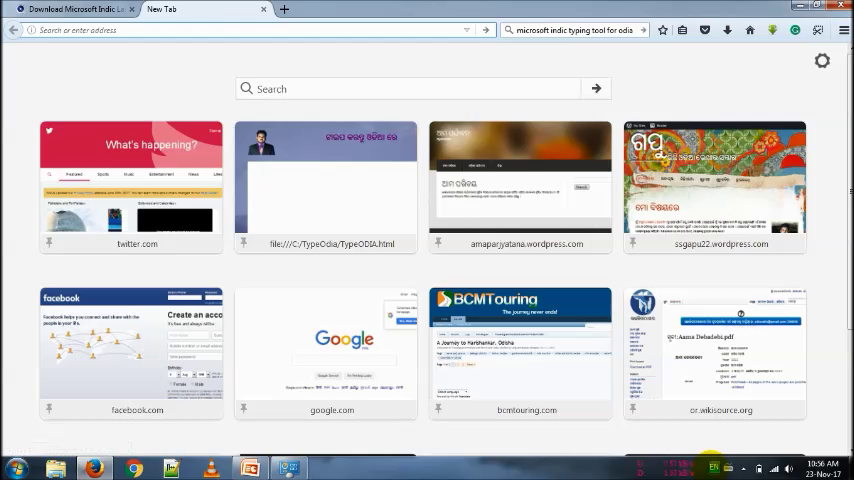Open the Windows Start button

[x=16, y=469]
